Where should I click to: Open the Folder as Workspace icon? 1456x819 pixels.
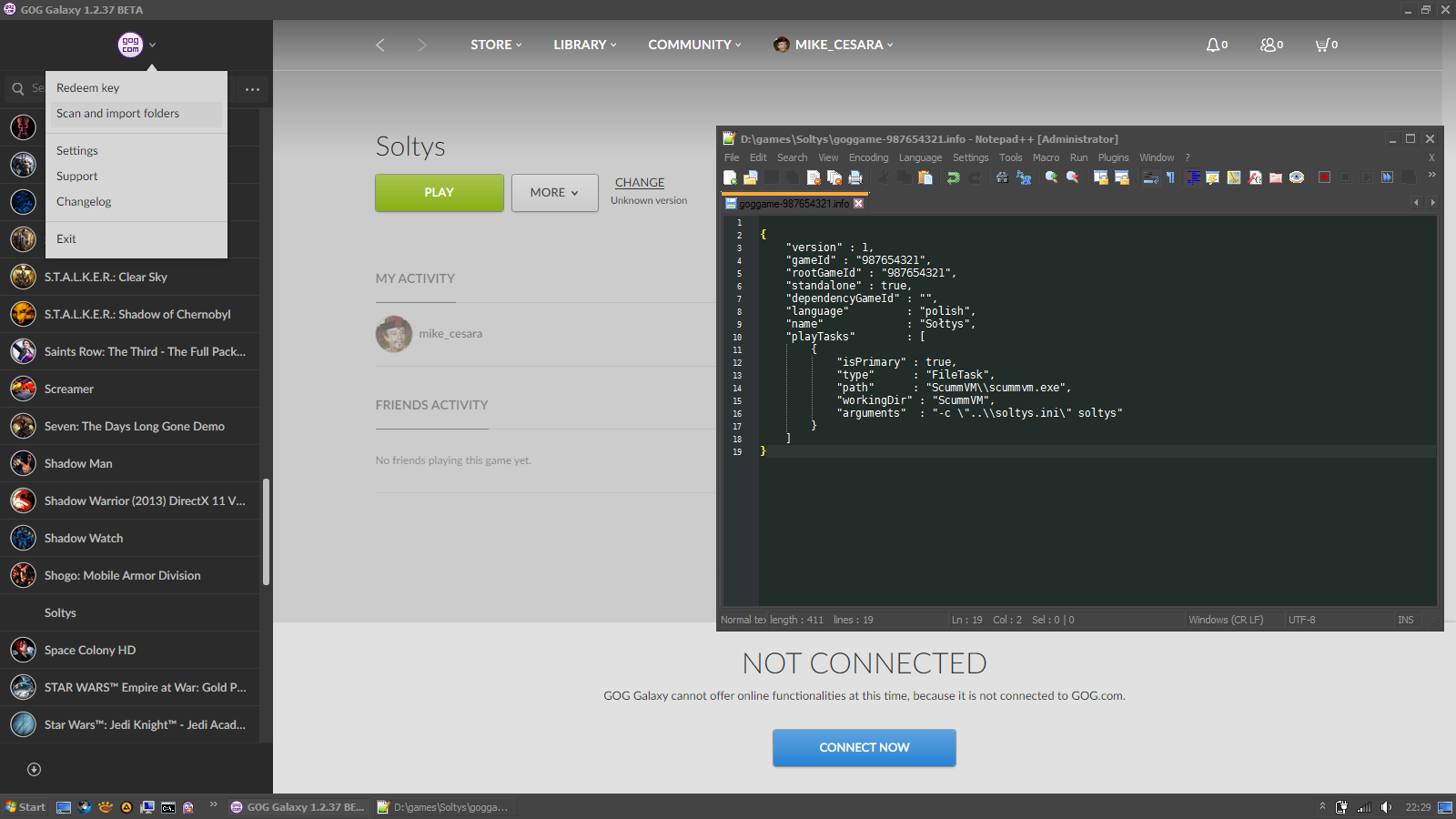tap(1276, 177)
